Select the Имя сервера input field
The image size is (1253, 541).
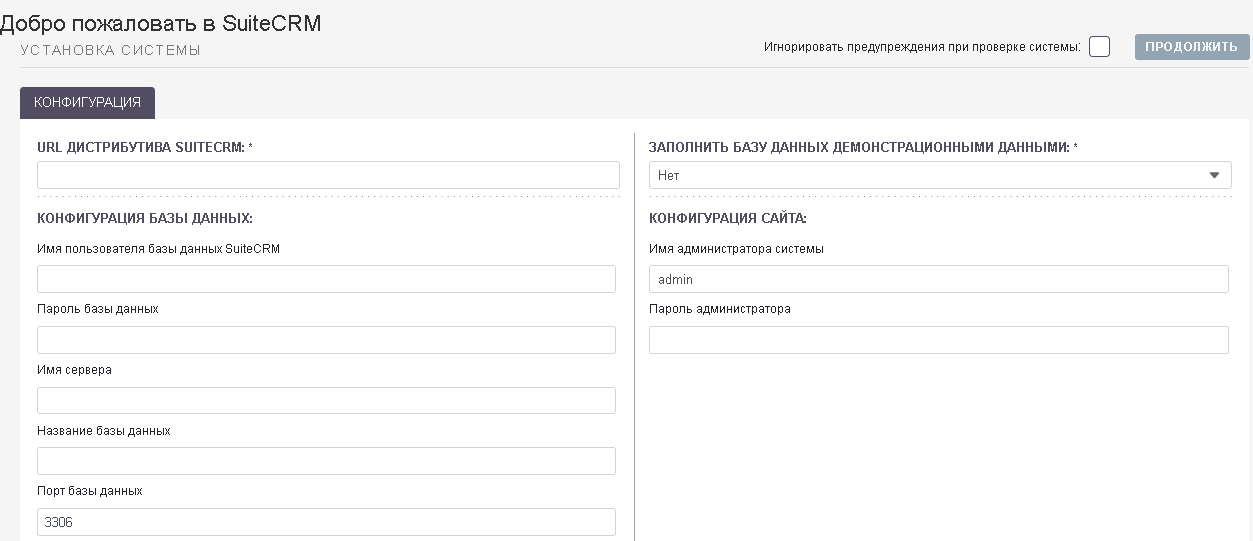[x=326, y=400]
